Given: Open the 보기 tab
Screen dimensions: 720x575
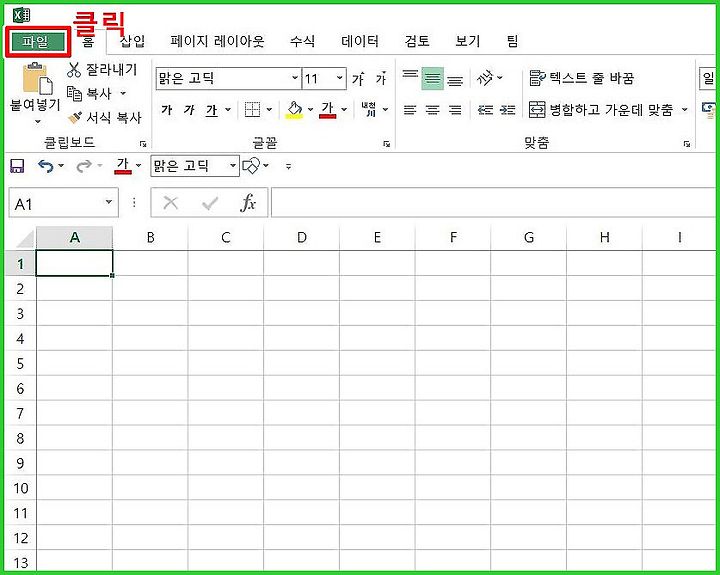Looking at the screenshot, I should (x=467, y=41).
